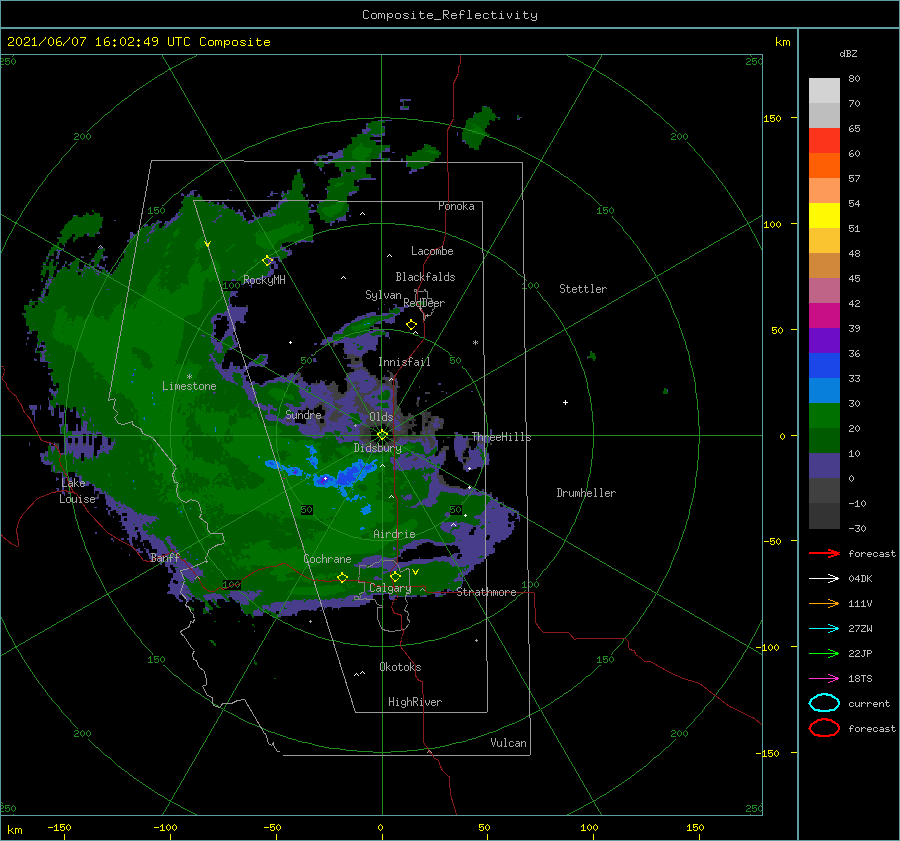Click the cyan current ellipse icon

824,703
